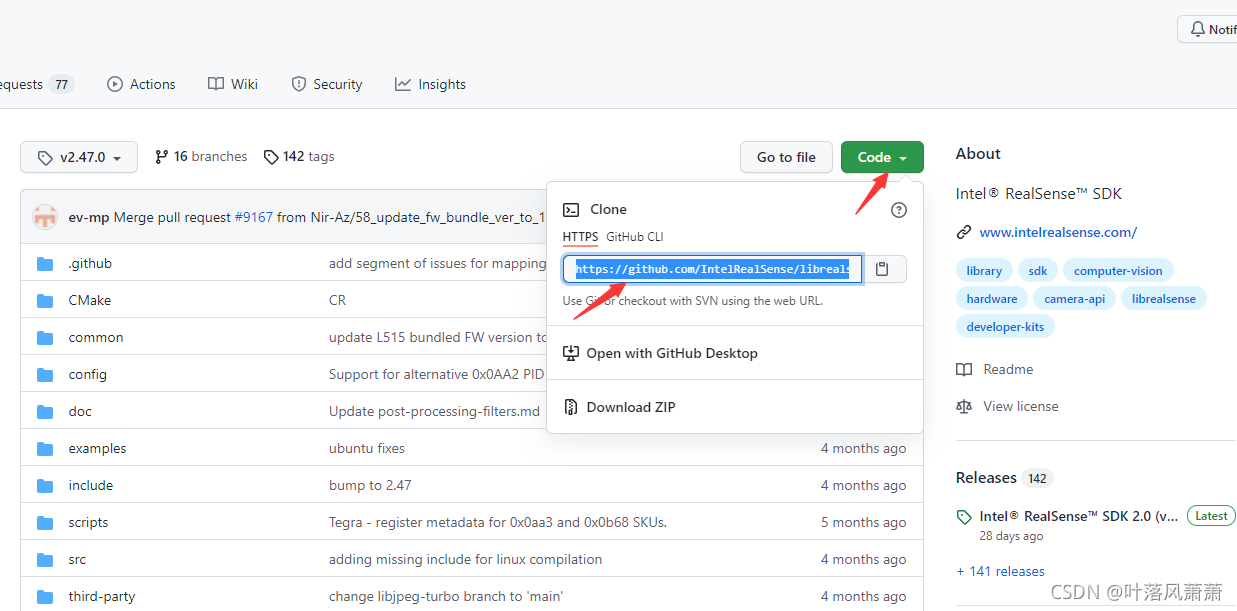The width and height of the screenshot is (1237, 611).
Task: Select the HTTPS clone tab
Action: tap(580, 237)
